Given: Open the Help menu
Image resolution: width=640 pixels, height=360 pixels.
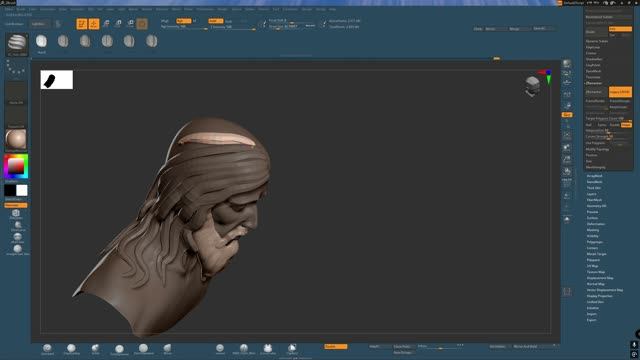Looking at the screenshot, I should pyautogui.click(x=333, y=9).
